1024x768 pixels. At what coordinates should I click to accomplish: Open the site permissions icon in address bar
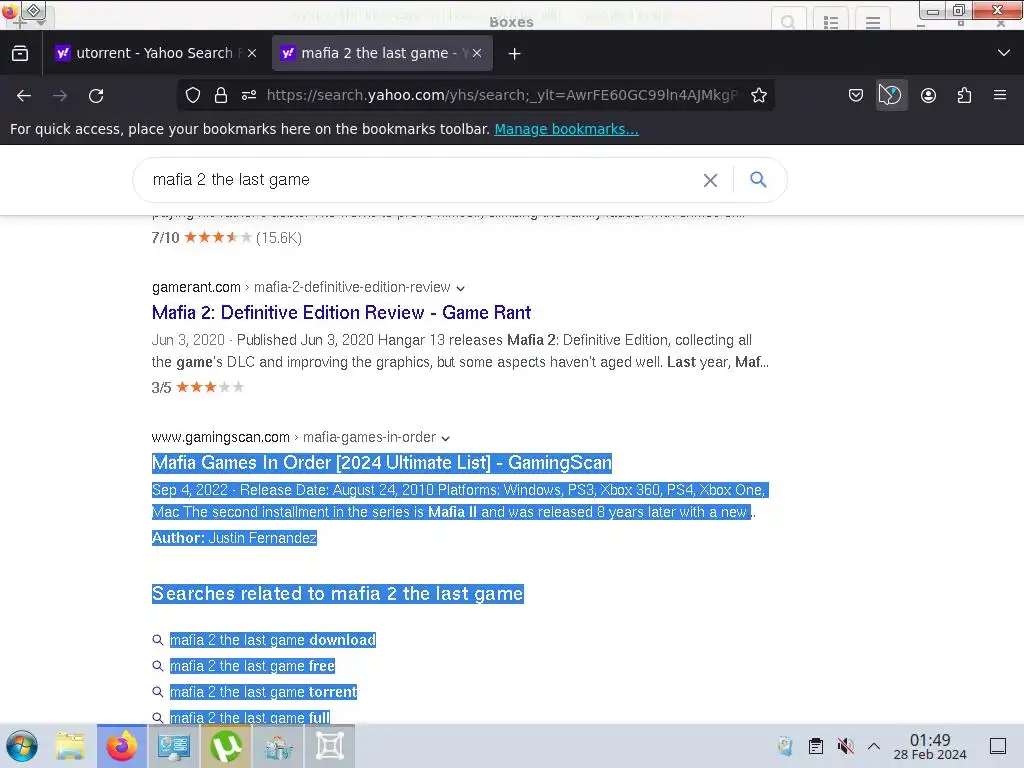pyautogui.click(x=249, y=95)
